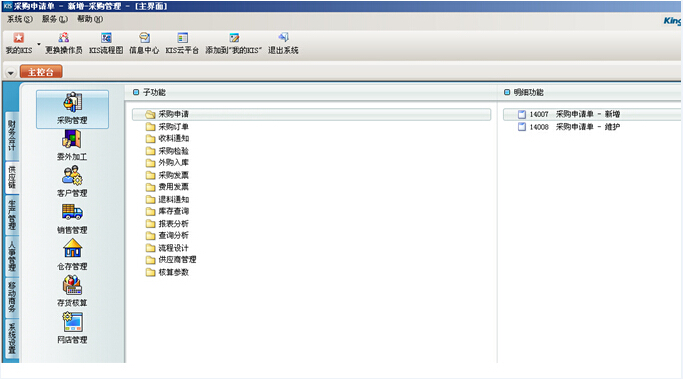This screenshot has width=683, height=379.
Task: Select 销售管理 module icon
Action: pos(72,219)
